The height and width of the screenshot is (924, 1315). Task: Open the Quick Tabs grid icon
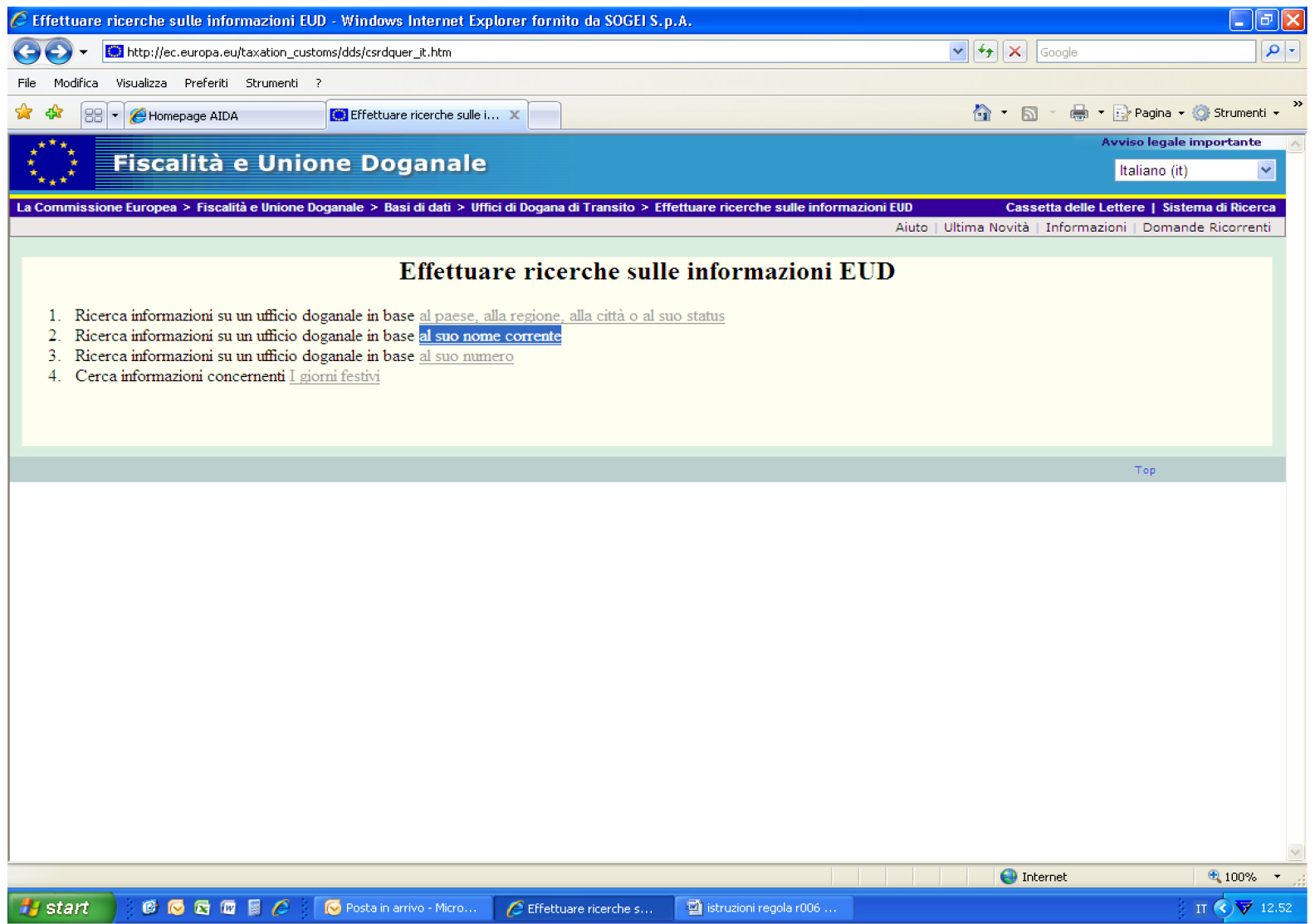(93, 115)
